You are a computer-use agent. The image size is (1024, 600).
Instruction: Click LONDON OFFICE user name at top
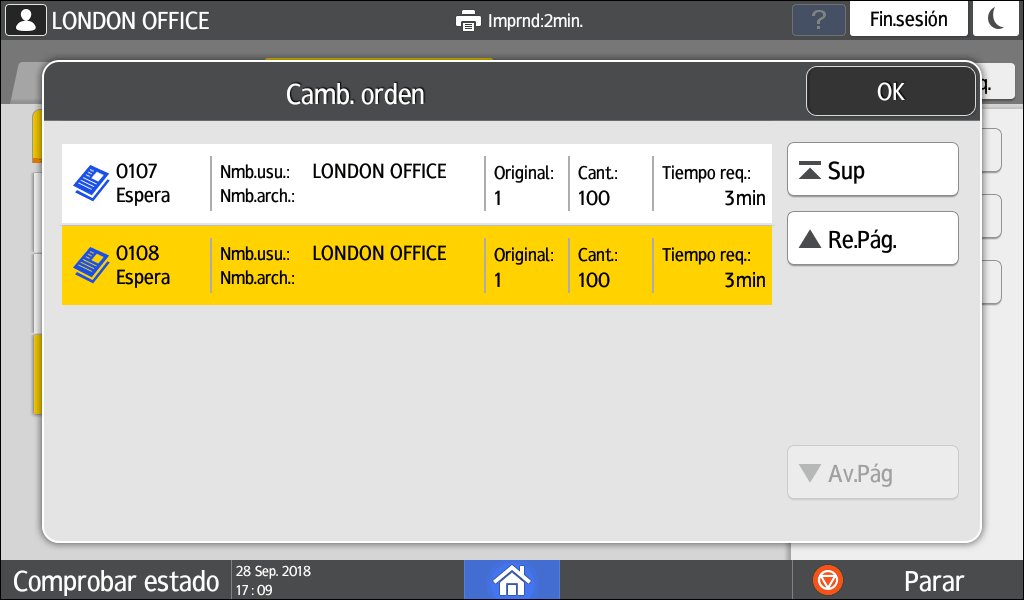pyautogui.click(x=130, y=21)
